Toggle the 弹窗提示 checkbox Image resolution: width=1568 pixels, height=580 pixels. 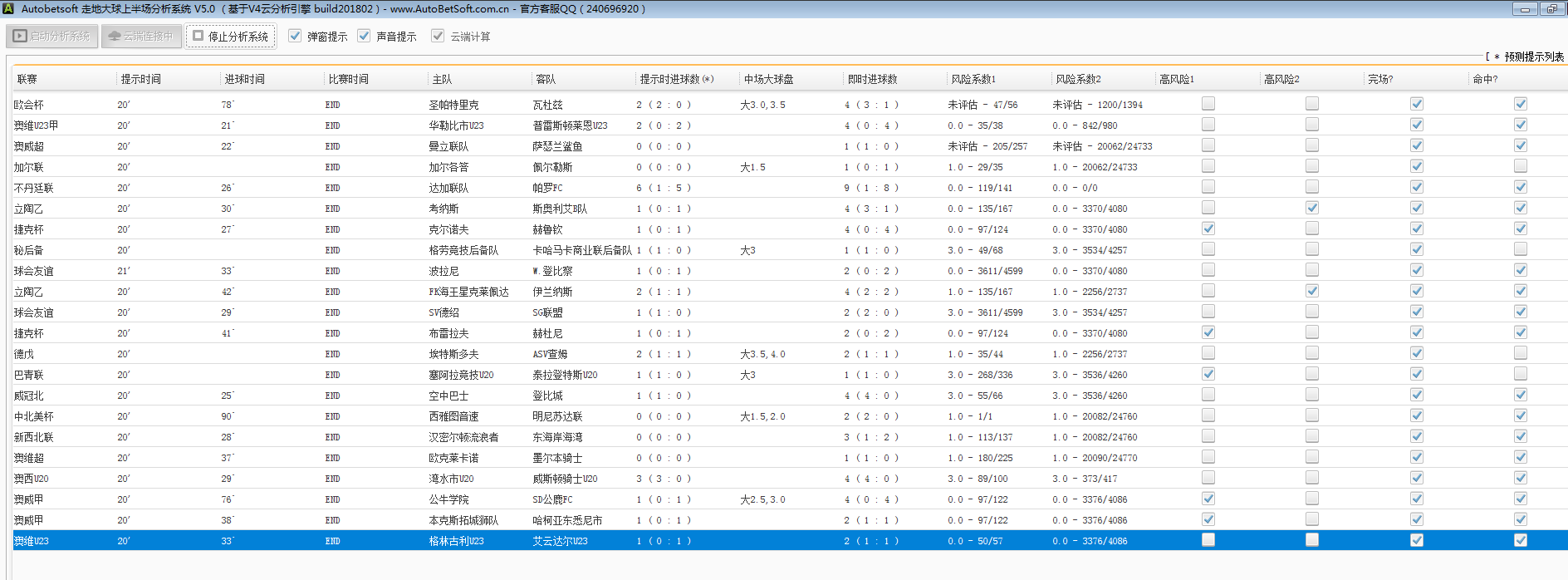tap(295, 36)
